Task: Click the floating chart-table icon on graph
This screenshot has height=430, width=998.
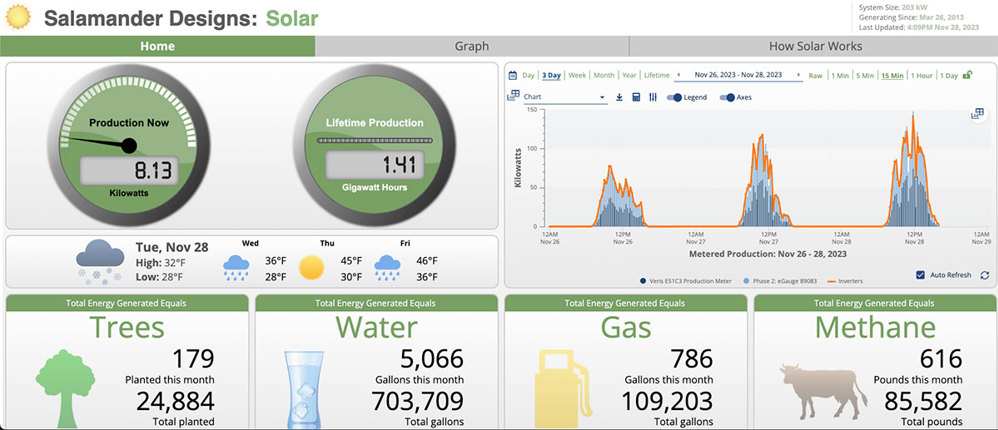Action: point(977,114)
